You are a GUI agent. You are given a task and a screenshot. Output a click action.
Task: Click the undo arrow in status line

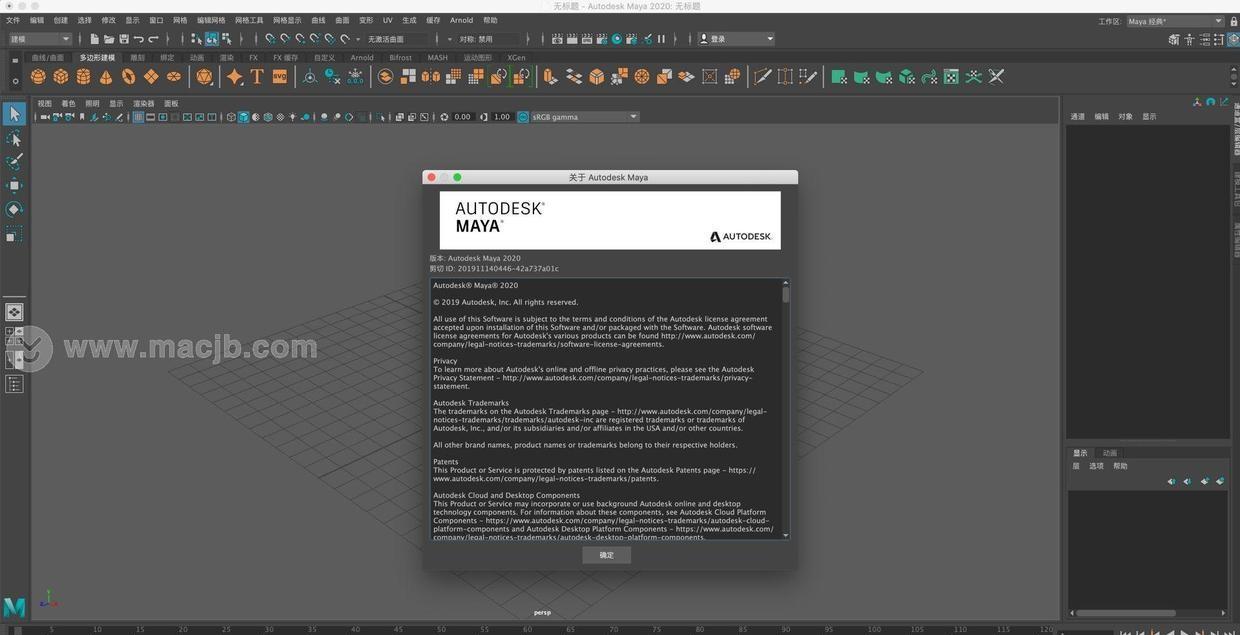(x=139, y=39)
